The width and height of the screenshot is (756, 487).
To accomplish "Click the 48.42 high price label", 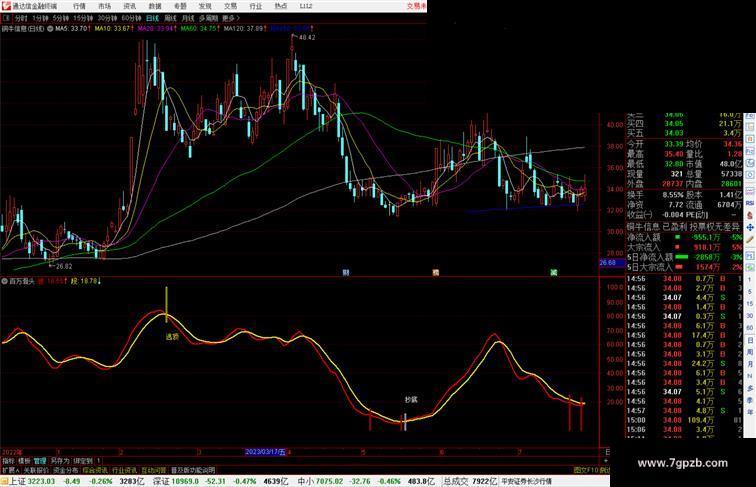I will click(307, 37).
